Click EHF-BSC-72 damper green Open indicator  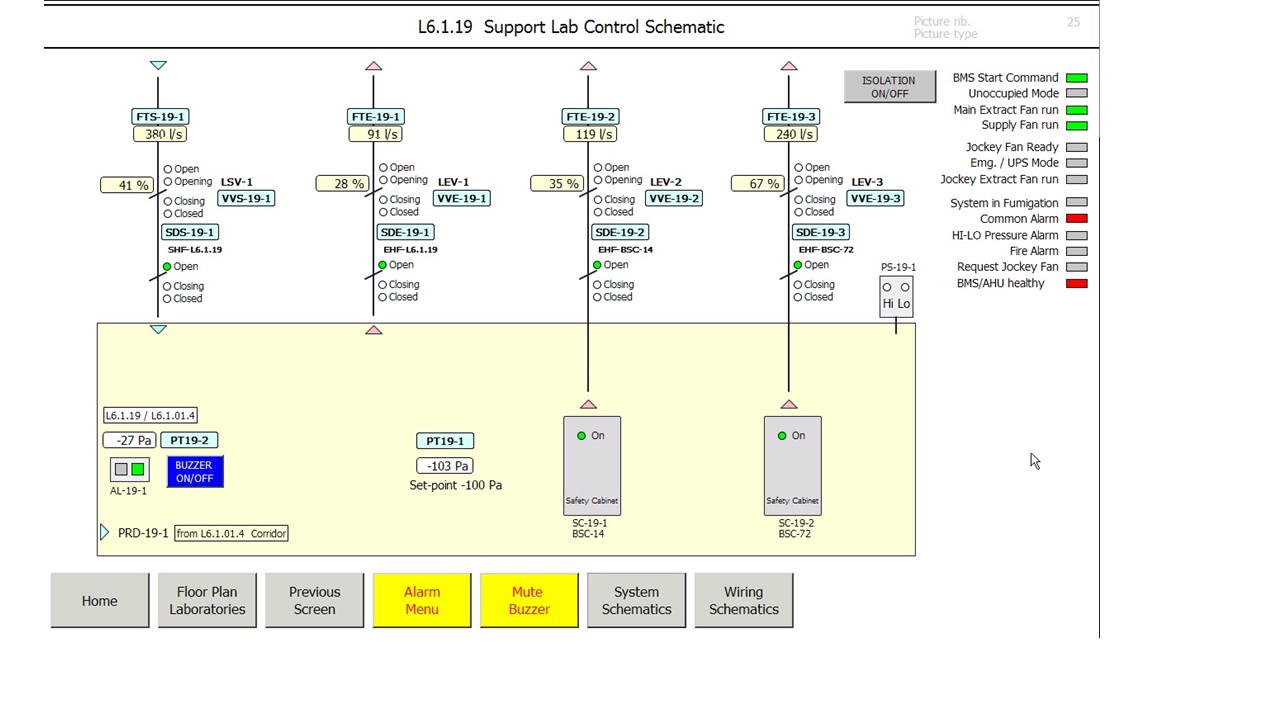point(798,265)
